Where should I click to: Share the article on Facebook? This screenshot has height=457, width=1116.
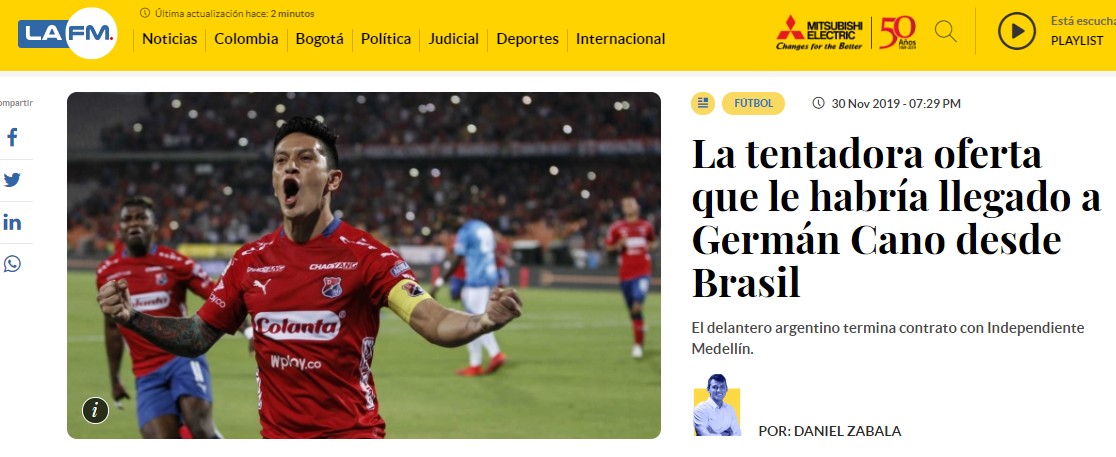click(12, 137)
